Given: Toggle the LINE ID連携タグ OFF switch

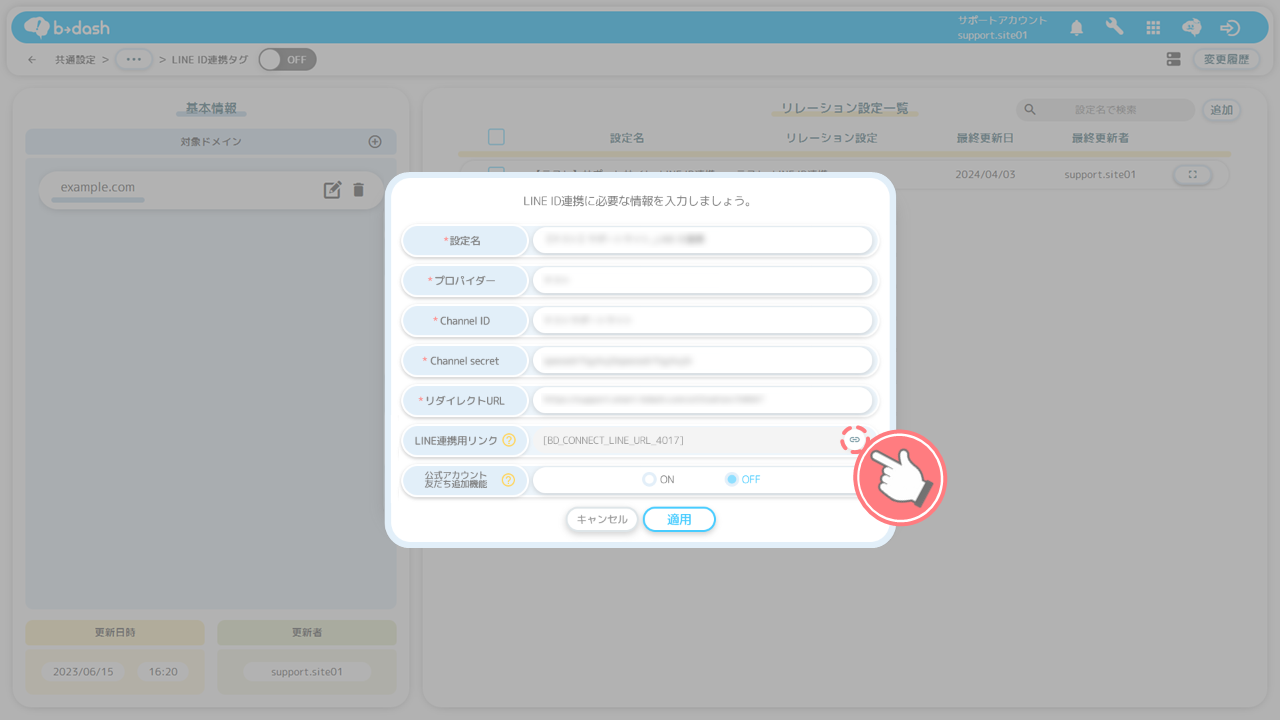Looking at the screenshot, I should 287,60.
